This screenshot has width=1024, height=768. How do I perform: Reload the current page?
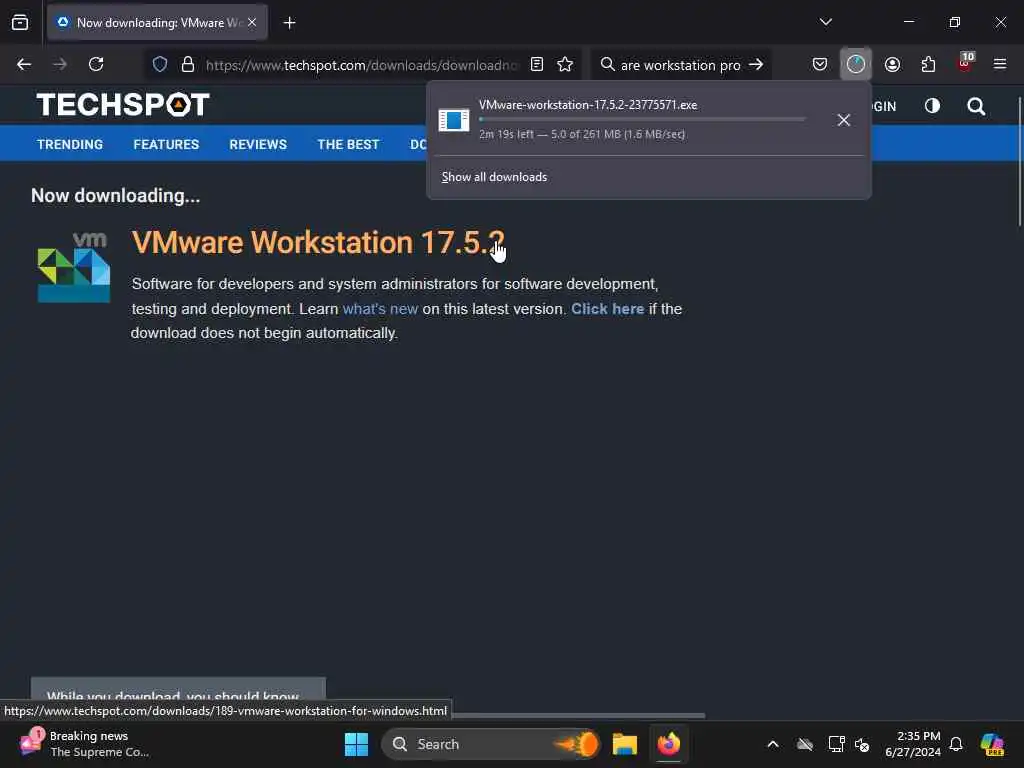(x=96, y=64)
